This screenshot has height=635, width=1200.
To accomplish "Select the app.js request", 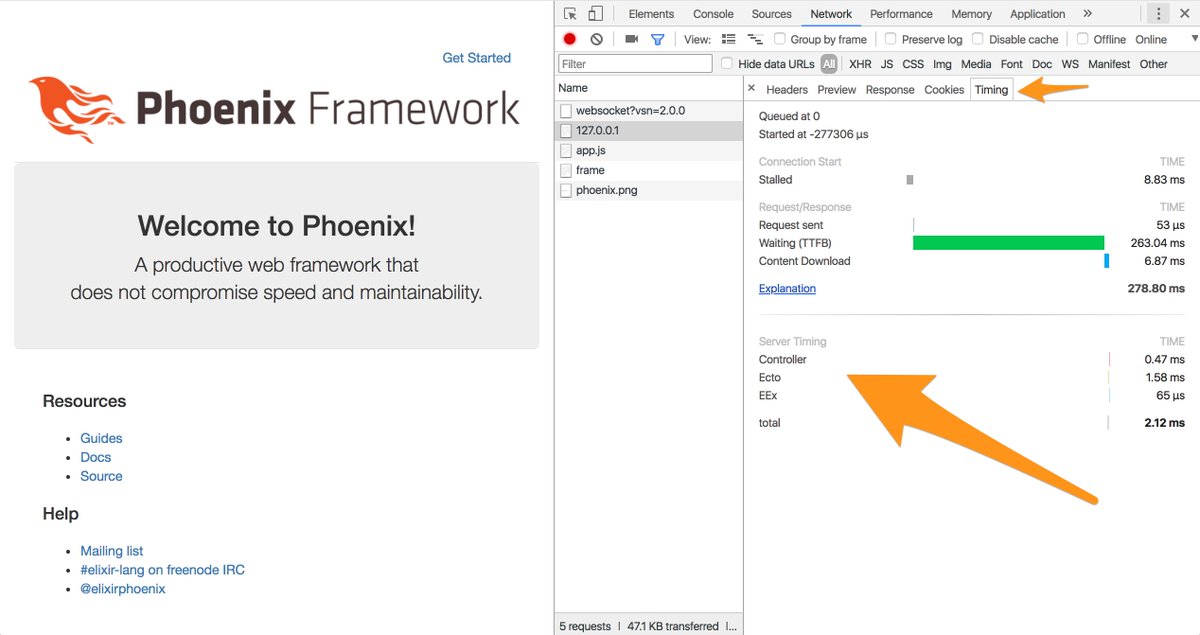I will tap(649, 150).
